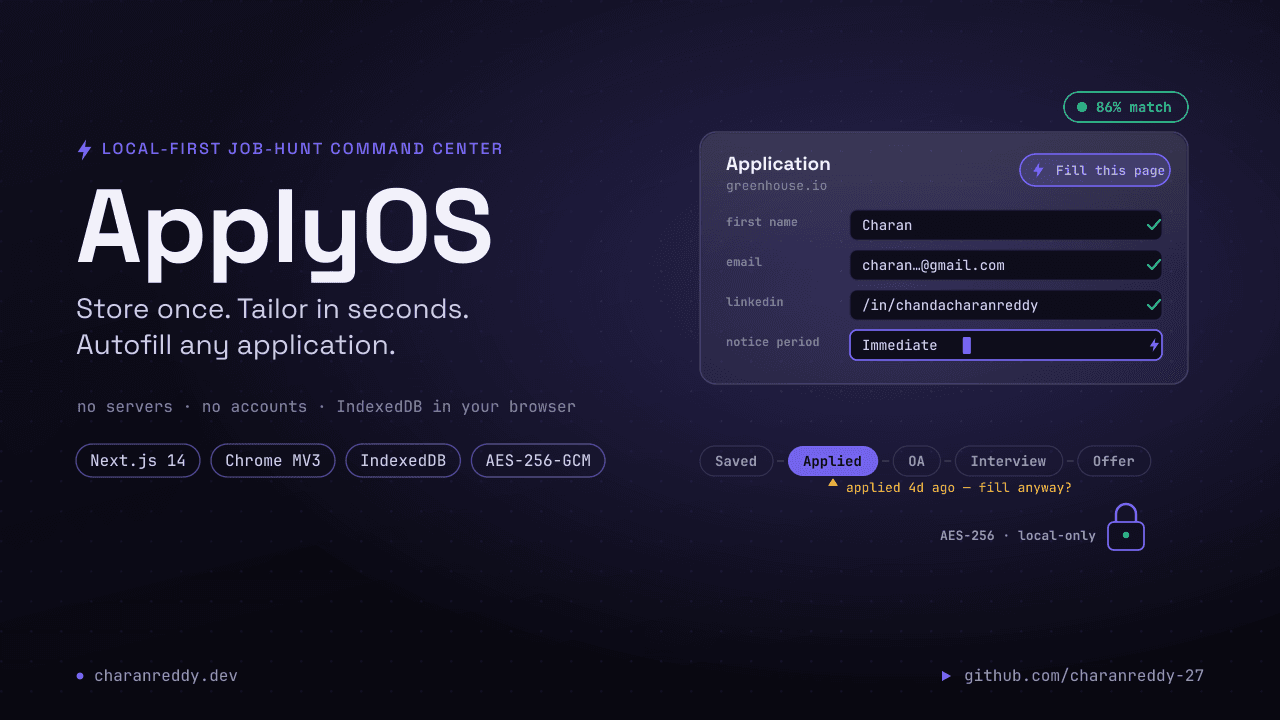Select the OA pipeline stage
This screenshot has width=1280, height=720.
(916, 461)
